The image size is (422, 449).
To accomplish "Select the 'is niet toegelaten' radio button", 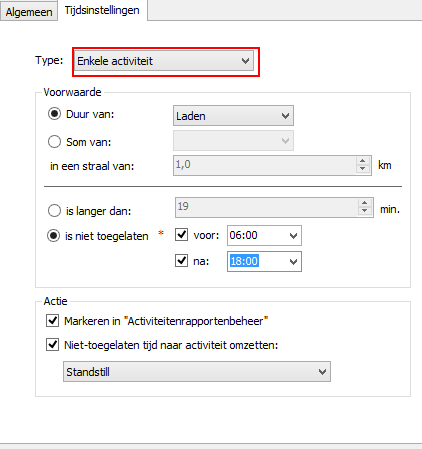I will coord(54,236).
